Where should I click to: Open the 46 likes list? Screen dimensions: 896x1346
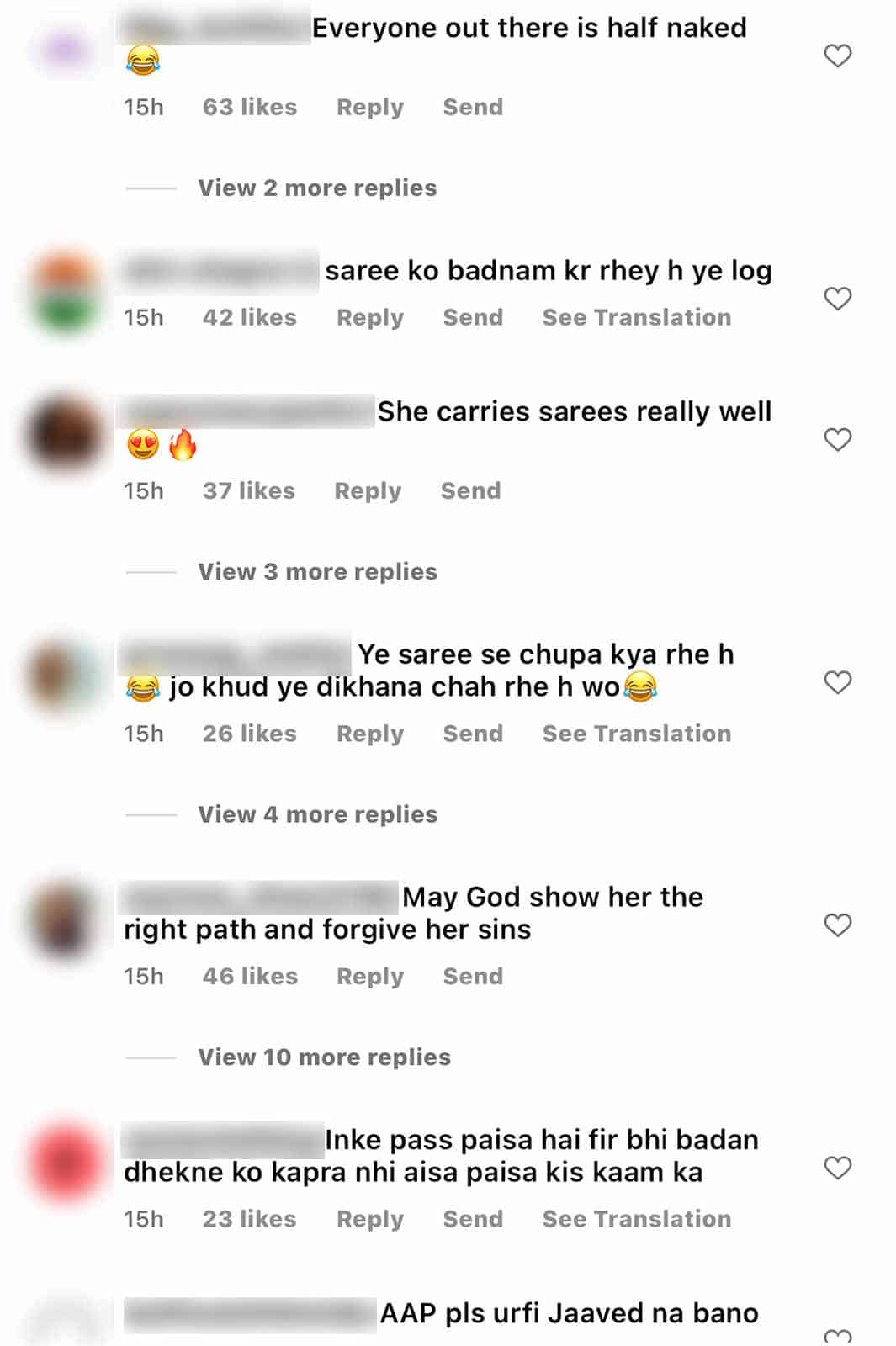(x=250, y=976)
